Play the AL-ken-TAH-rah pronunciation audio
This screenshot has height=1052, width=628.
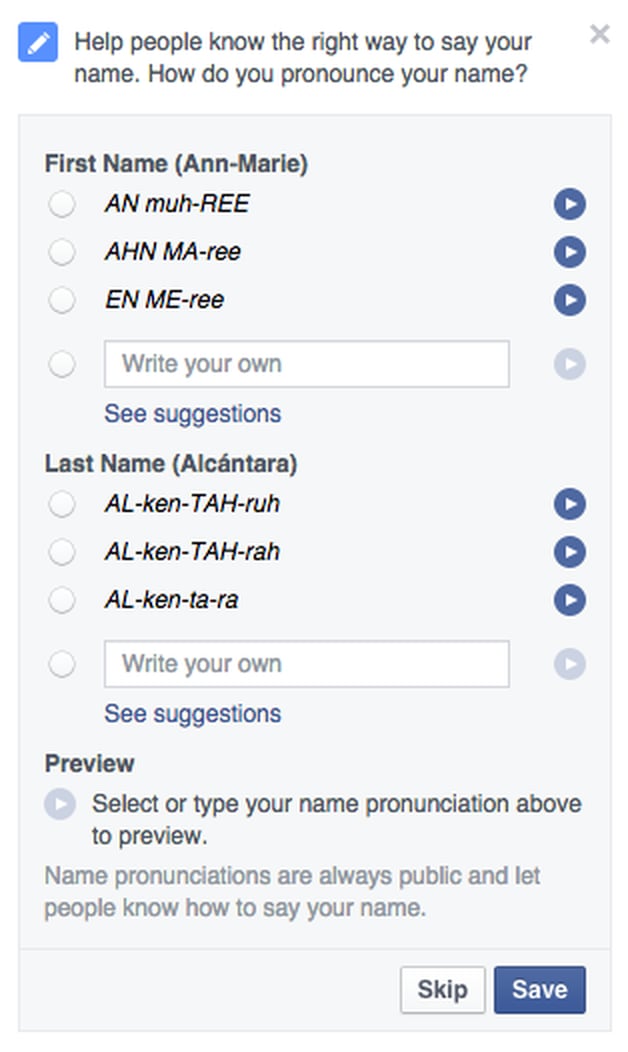click(x=570, y=552)
